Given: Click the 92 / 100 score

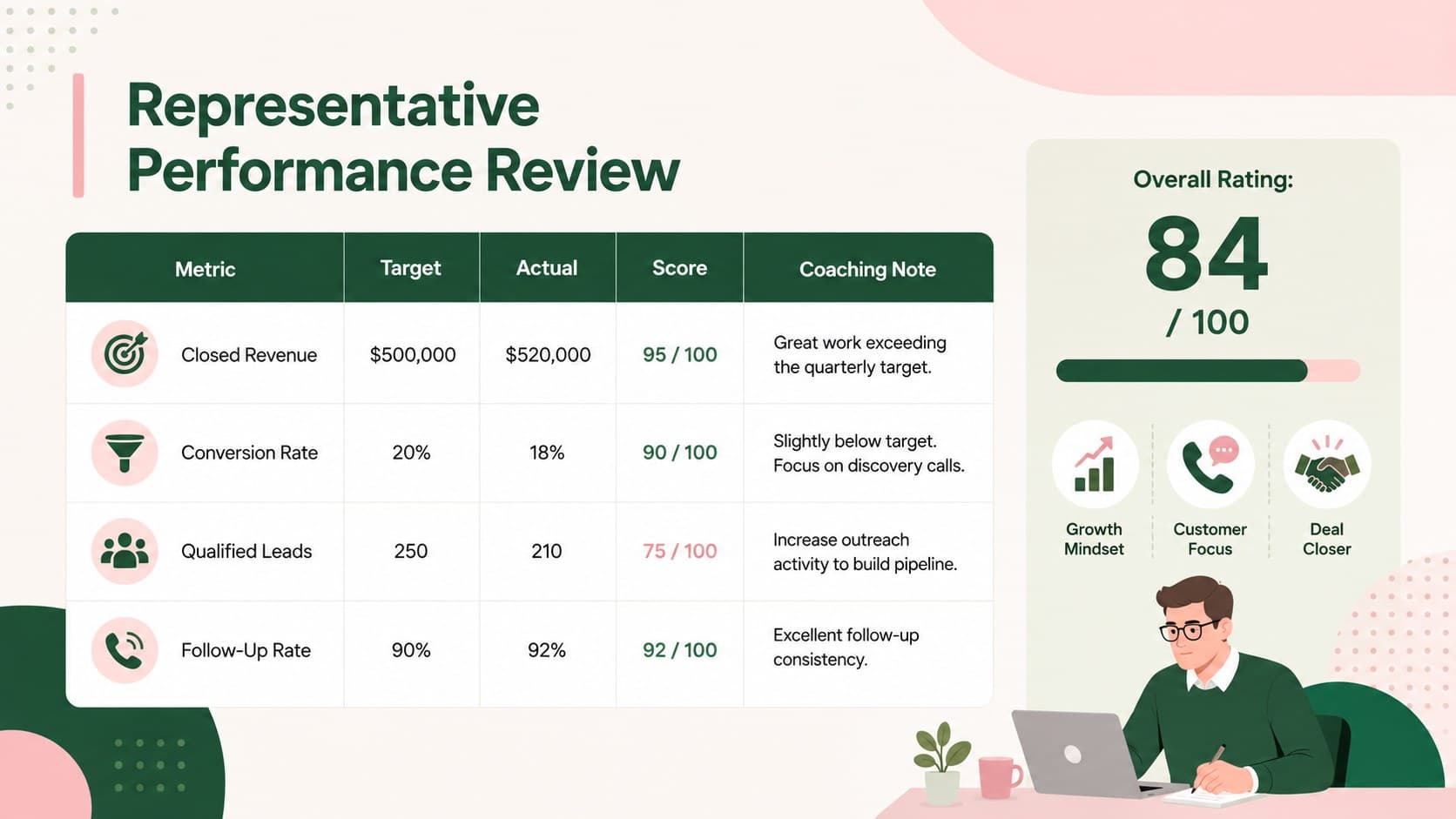Looking at the screenshot, I should pyautogui.click(x=680, y=650).
